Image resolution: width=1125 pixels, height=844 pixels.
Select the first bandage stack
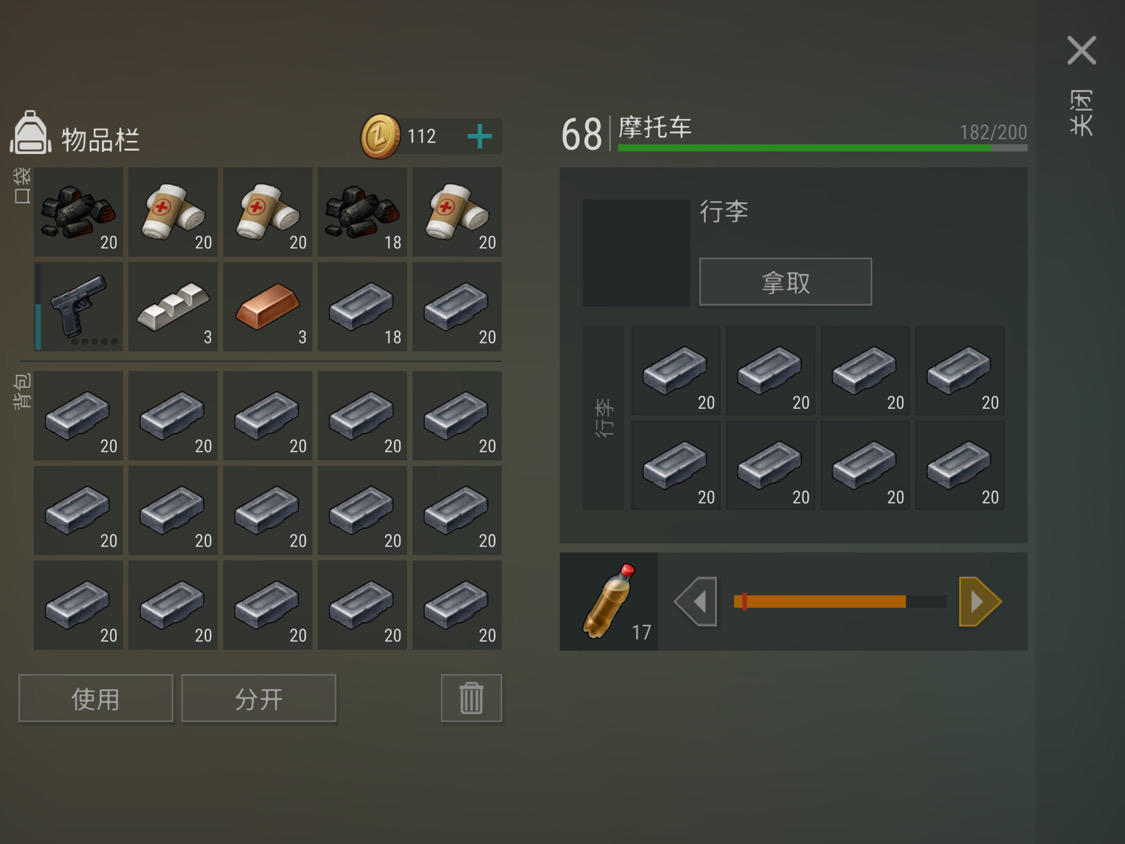[173, 212]
